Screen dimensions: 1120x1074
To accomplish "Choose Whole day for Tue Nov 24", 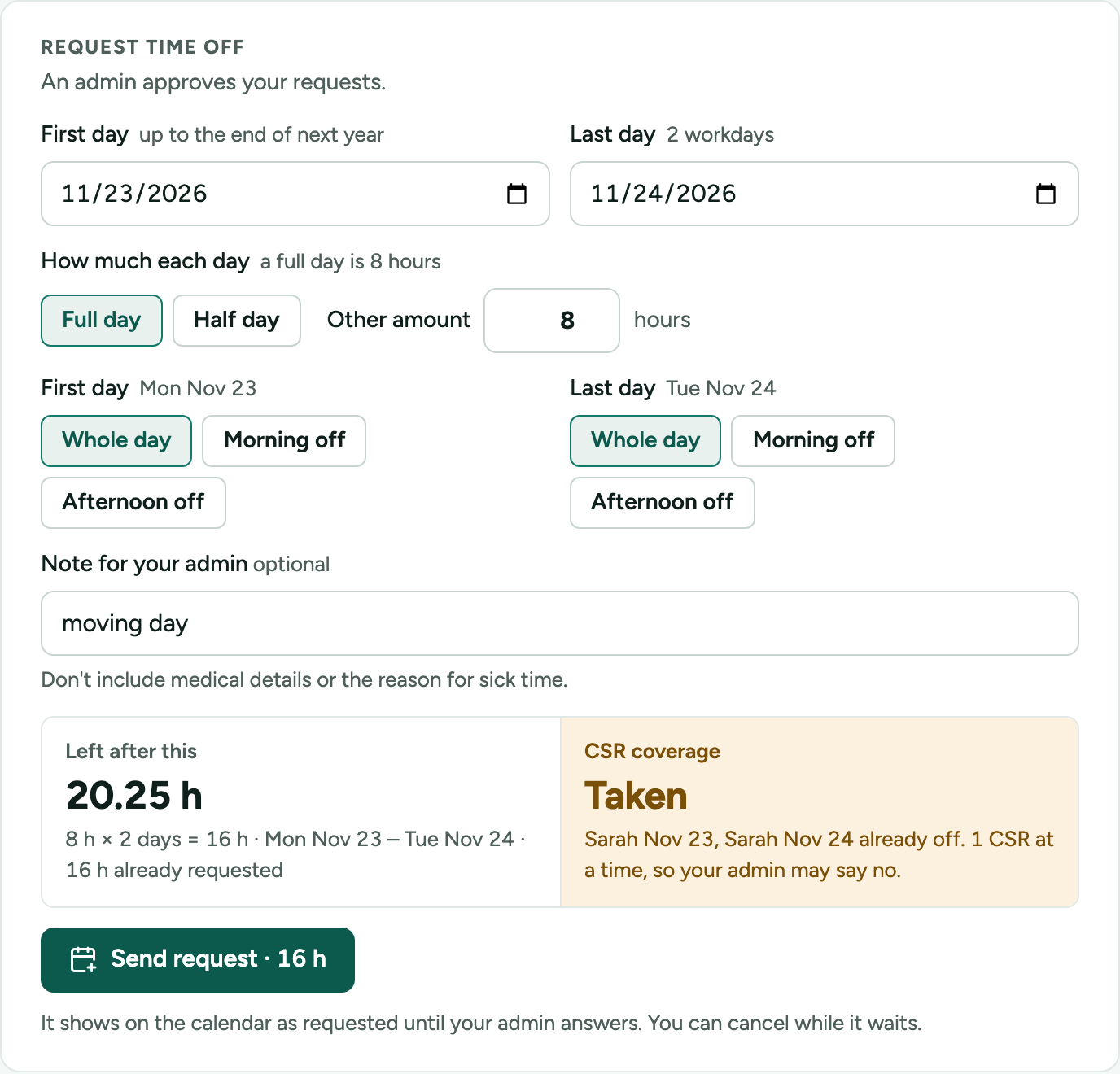I will coord(645,441).
